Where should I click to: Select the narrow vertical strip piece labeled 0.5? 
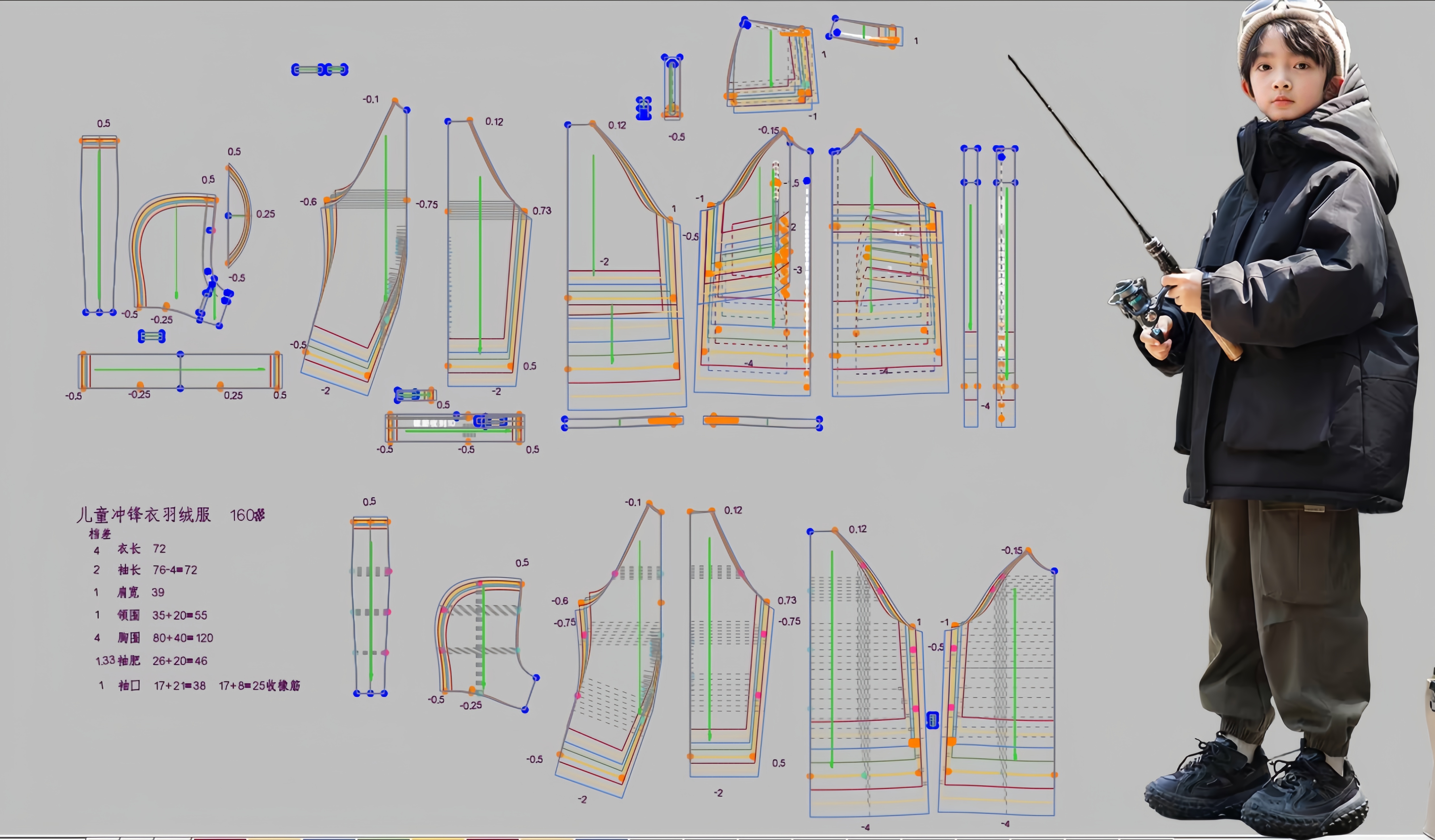coord(99,228)
